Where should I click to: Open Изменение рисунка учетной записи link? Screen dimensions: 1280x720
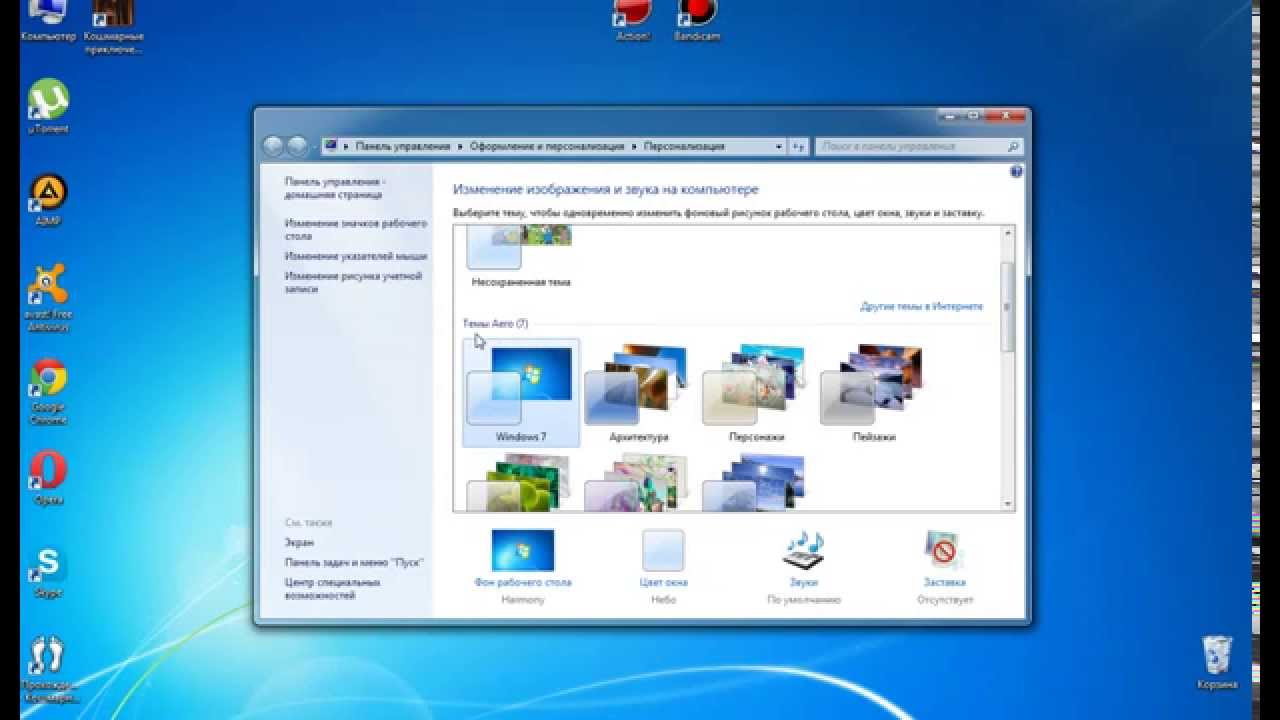pos(353,282)
